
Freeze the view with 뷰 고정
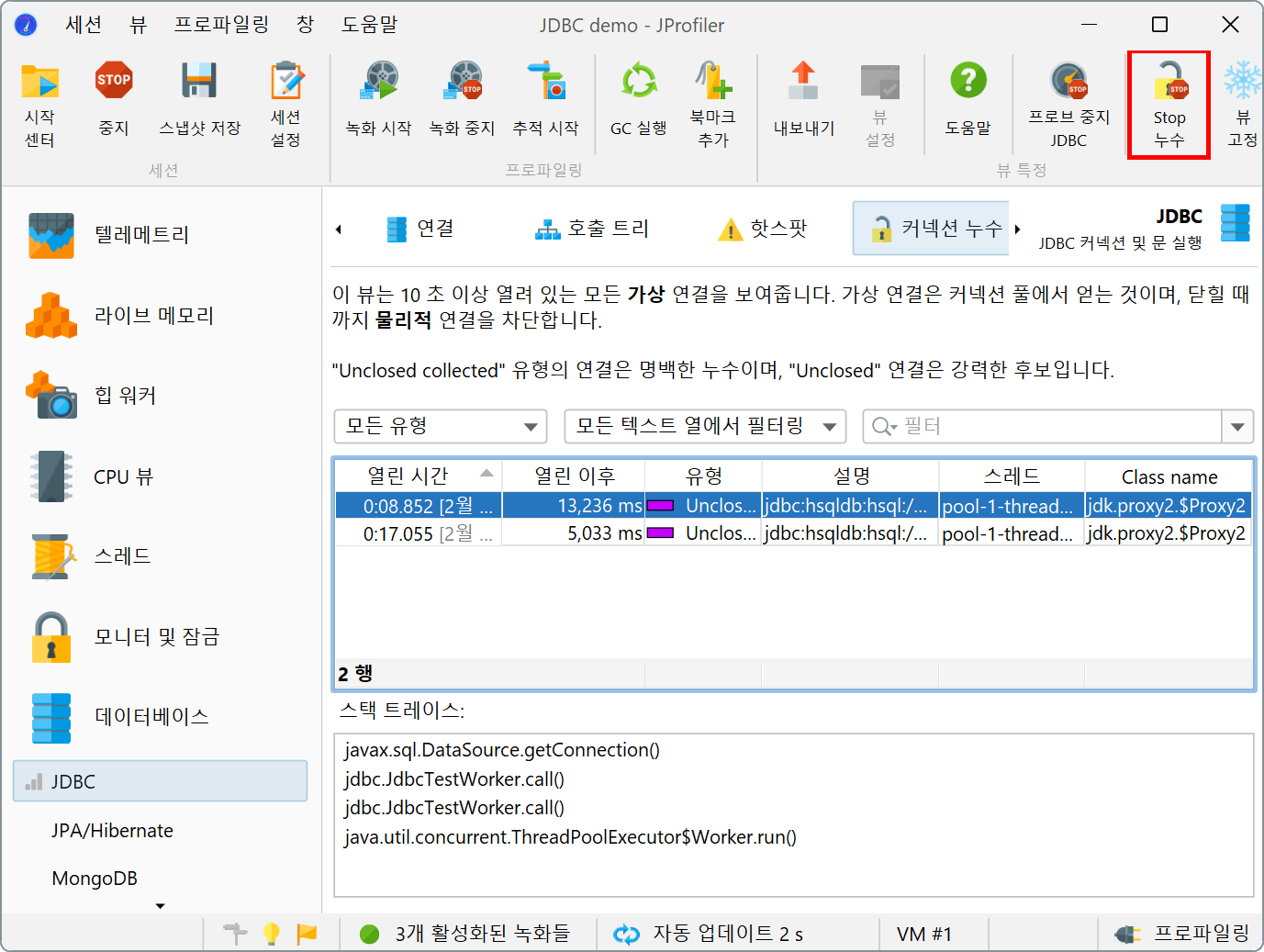click(1243, 106)
